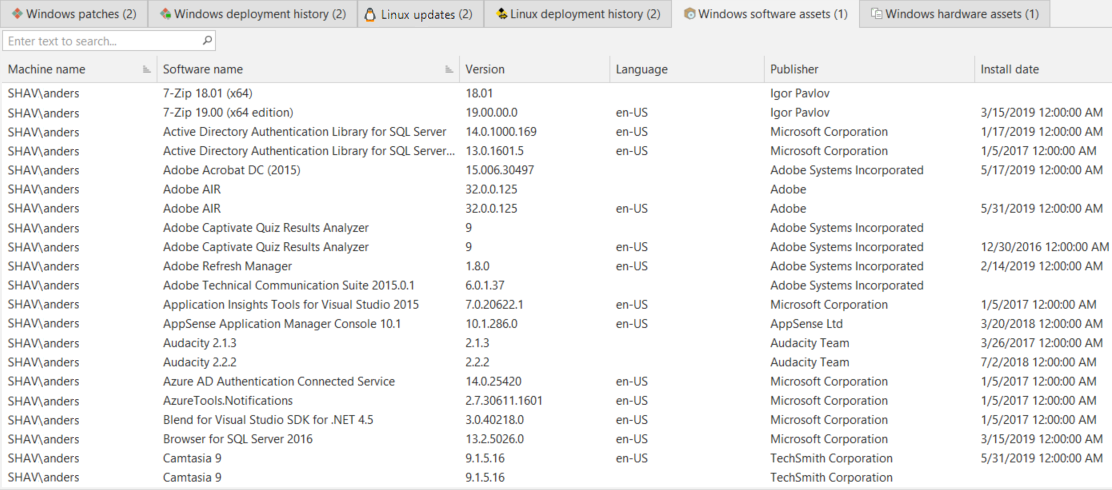This screenshot has width=1112, height=490.
Task: Select the Audacity 2.2.2 row
Action: click(x=556, y=362)
